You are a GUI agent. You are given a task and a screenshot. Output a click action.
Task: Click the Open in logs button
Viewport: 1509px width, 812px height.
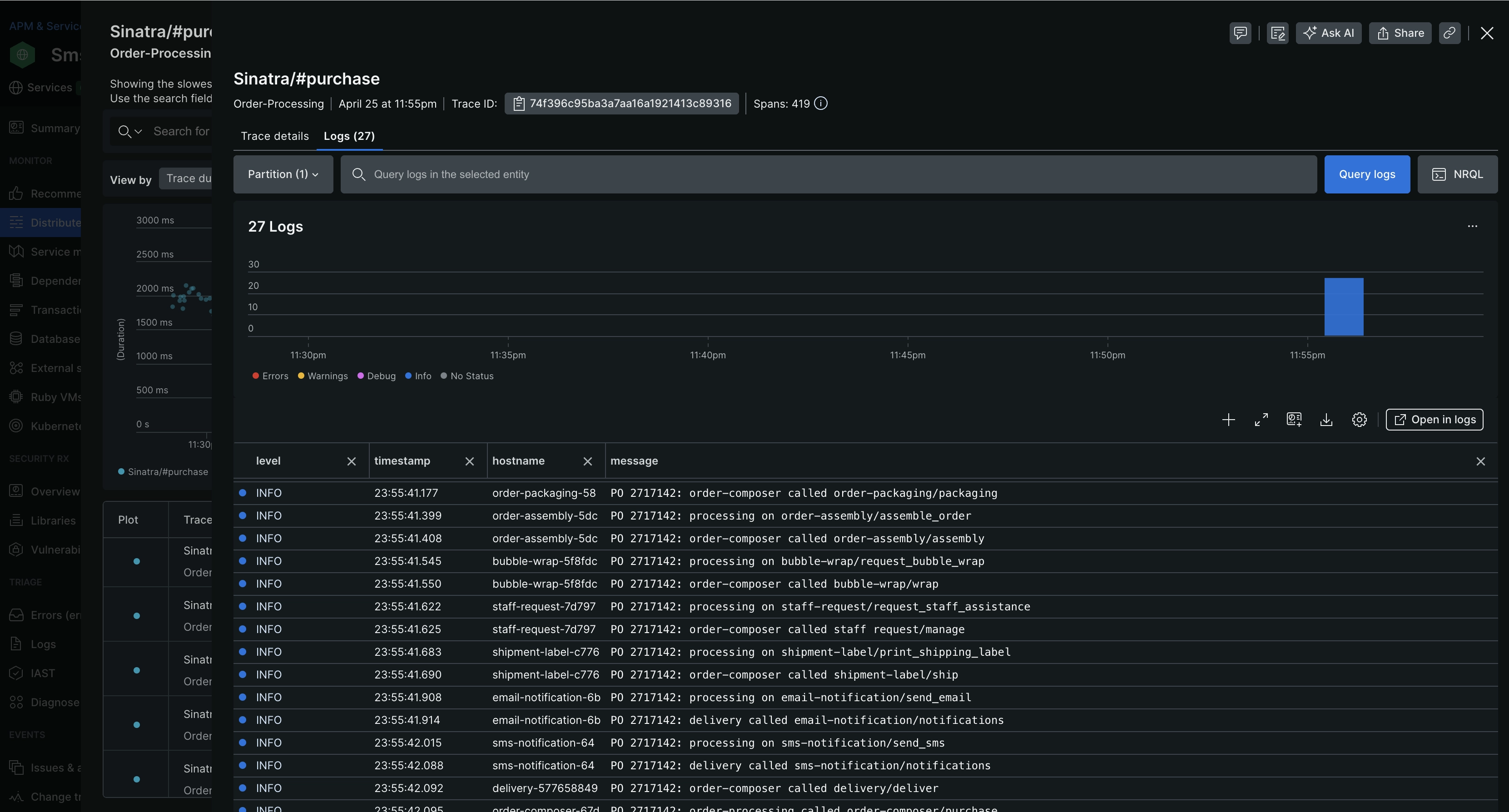pos(1434,420)
